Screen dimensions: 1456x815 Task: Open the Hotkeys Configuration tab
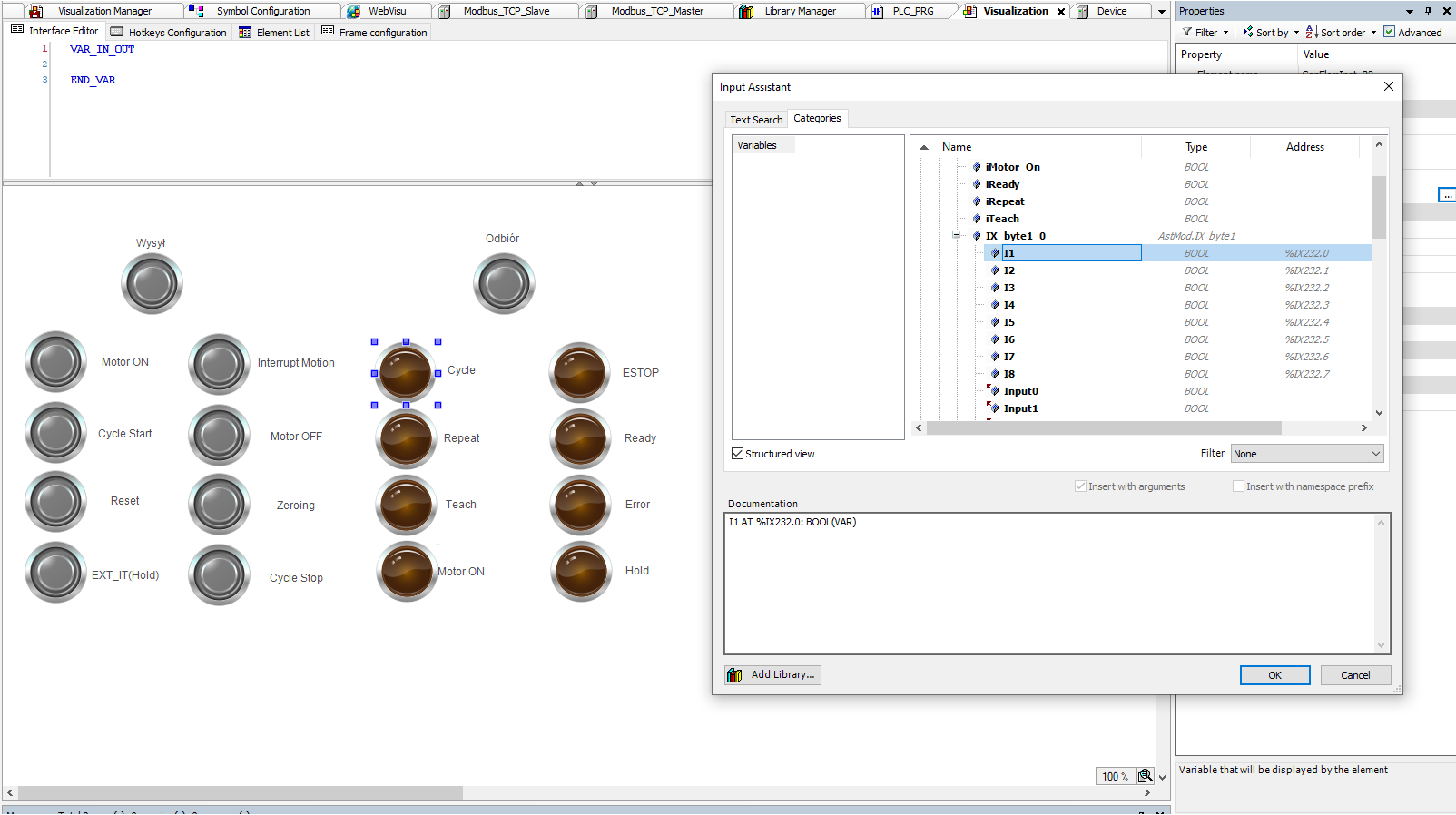[169, 32]
